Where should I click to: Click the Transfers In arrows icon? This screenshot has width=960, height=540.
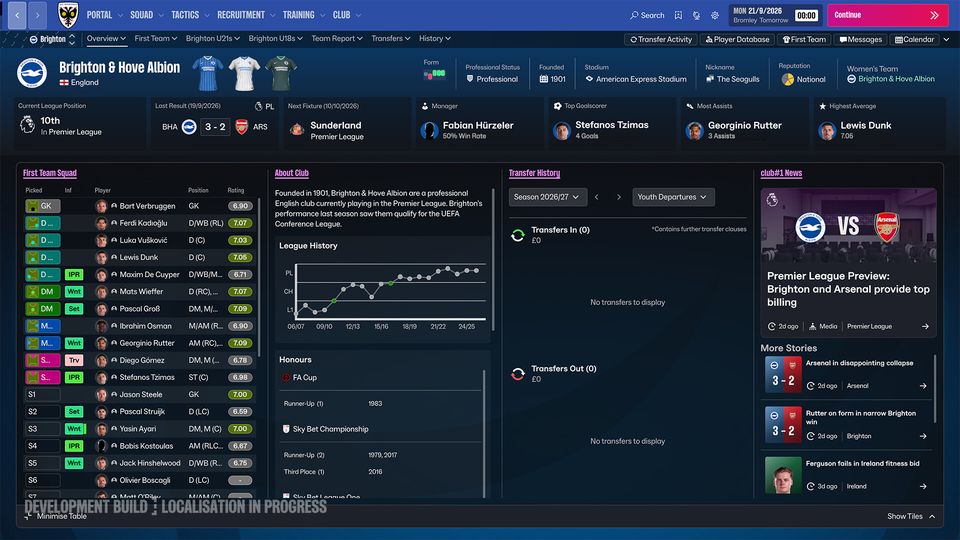[518, 235]
